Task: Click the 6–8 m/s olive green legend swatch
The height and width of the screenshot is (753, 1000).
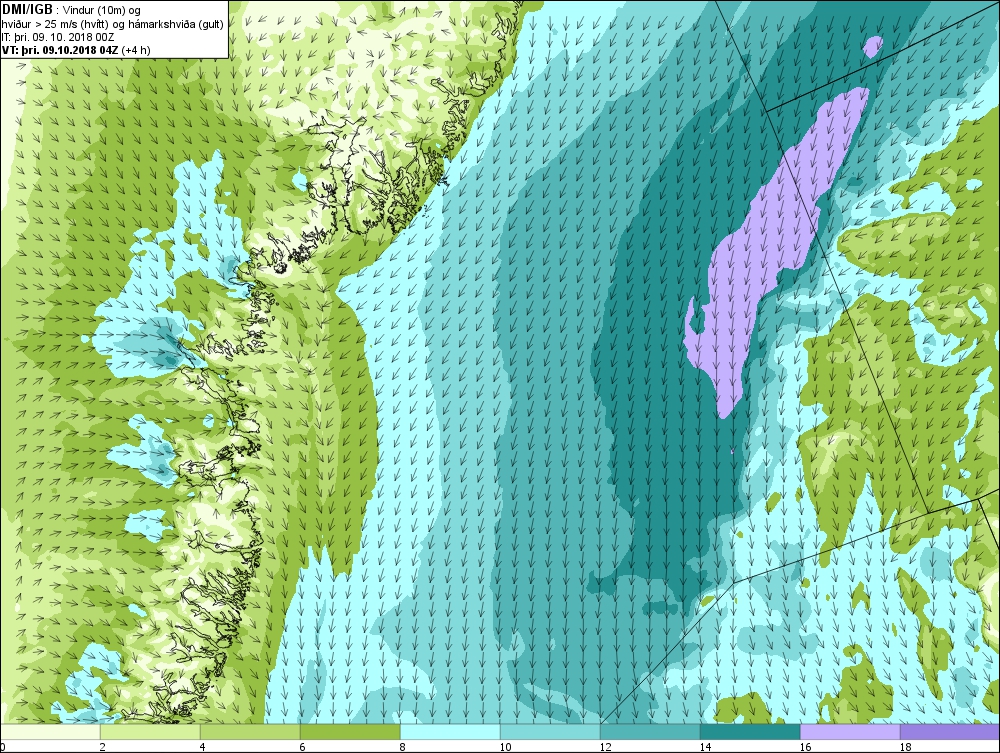Action: pos(350,731)
